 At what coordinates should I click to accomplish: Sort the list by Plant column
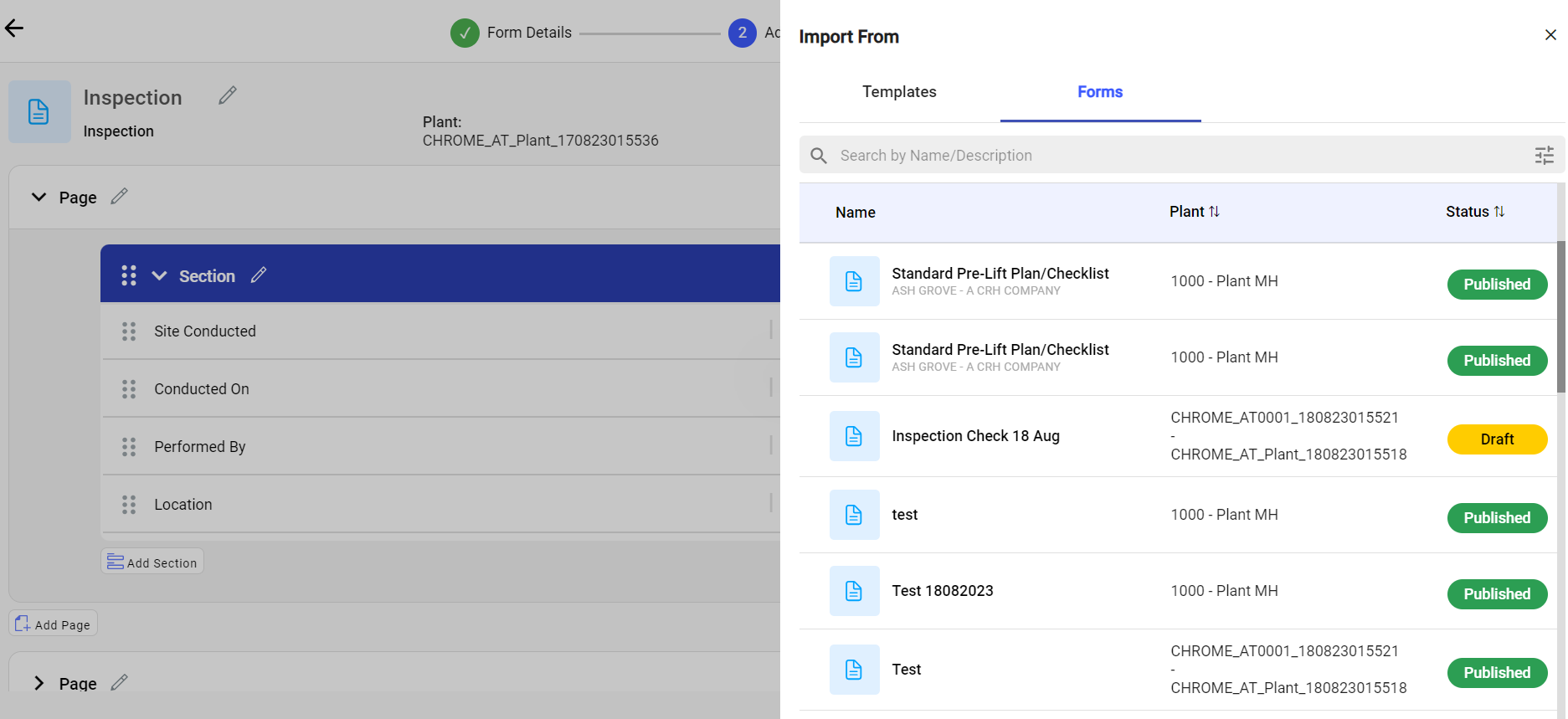[1214, 212]
